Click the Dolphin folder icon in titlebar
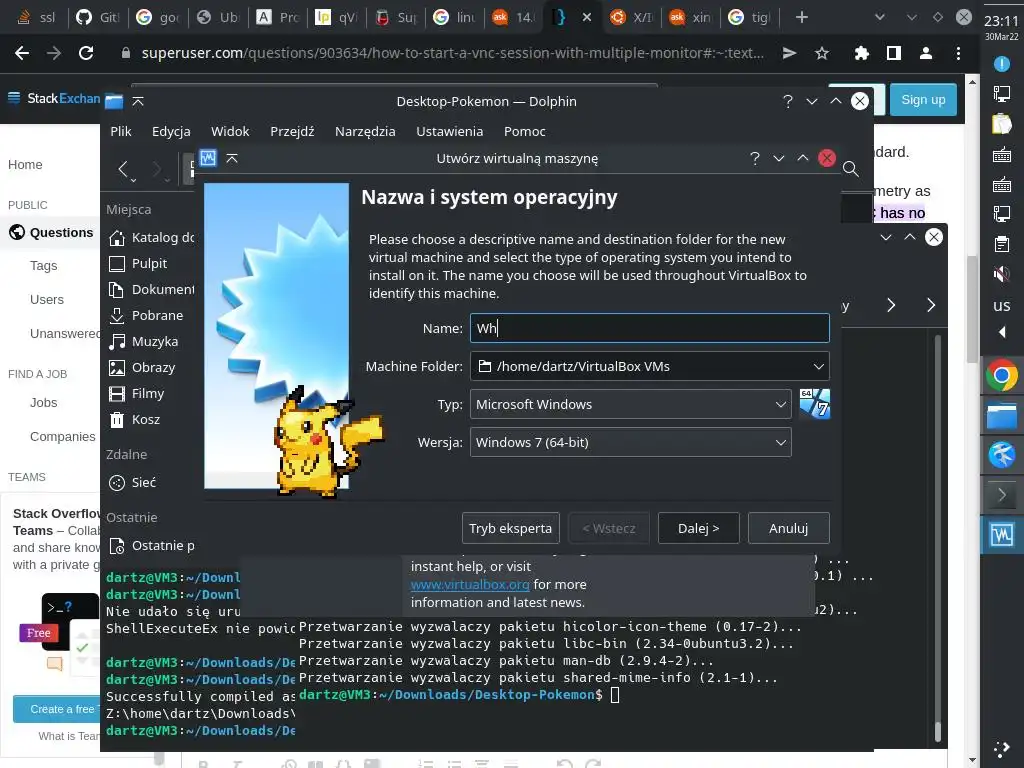1024x768 pixels. (114, 101)
